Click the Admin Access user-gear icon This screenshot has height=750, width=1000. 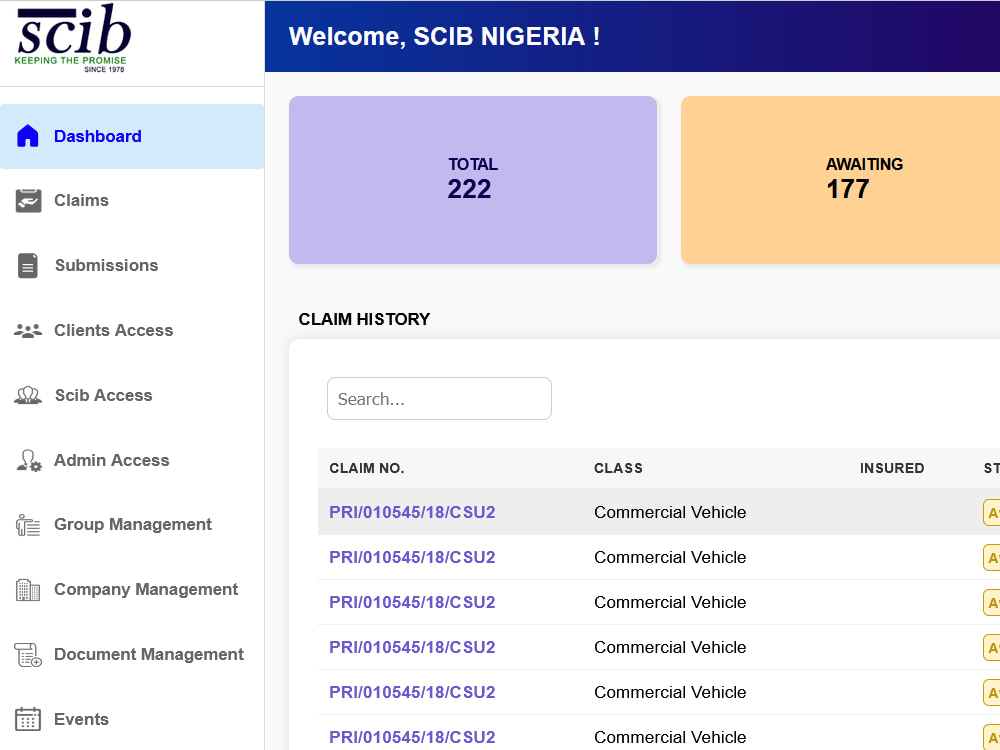click(29, 460)
